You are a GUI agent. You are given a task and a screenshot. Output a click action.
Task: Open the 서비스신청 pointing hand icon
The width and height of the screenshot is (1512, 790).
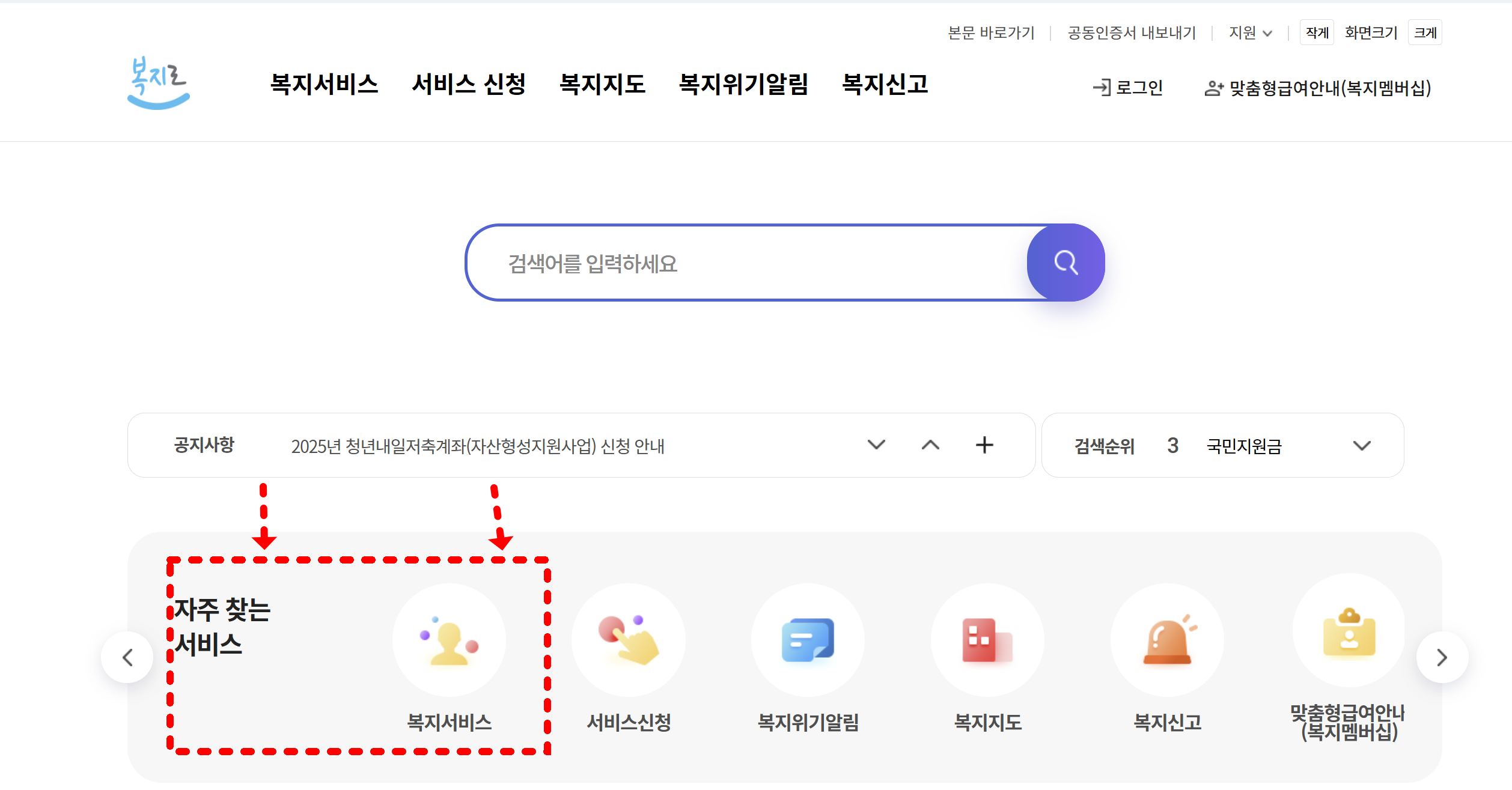coord(628,640)
